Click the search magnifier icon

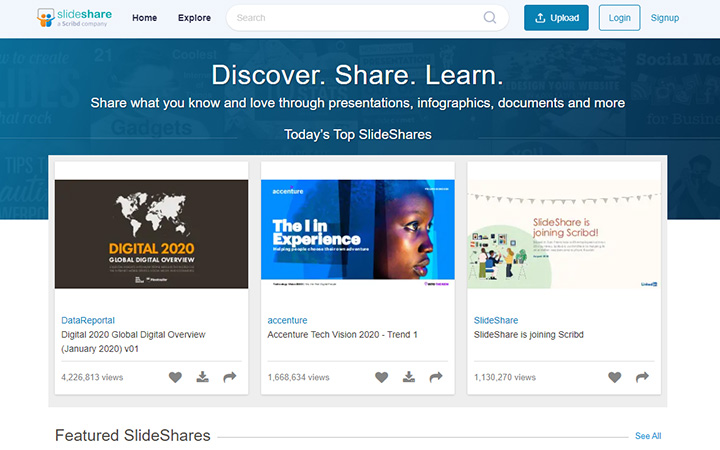tap(490, 17)
